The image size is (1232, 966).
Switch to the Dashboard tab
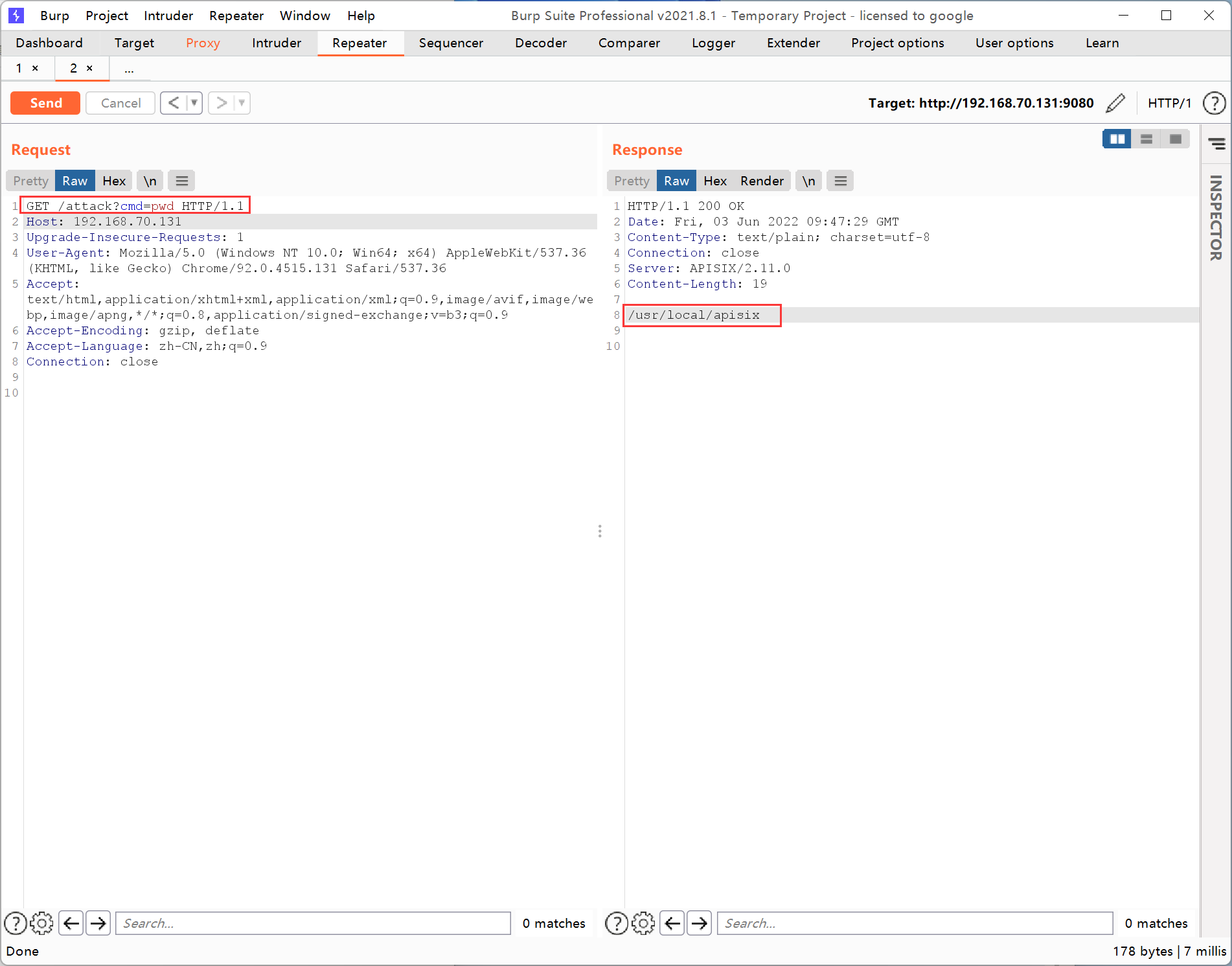tap(49, 43)
